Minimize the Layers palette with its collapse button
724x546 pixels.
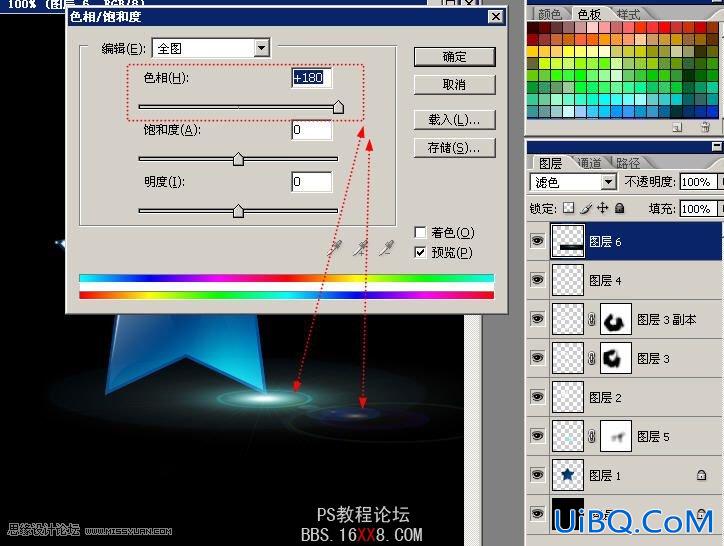(717, 146)
